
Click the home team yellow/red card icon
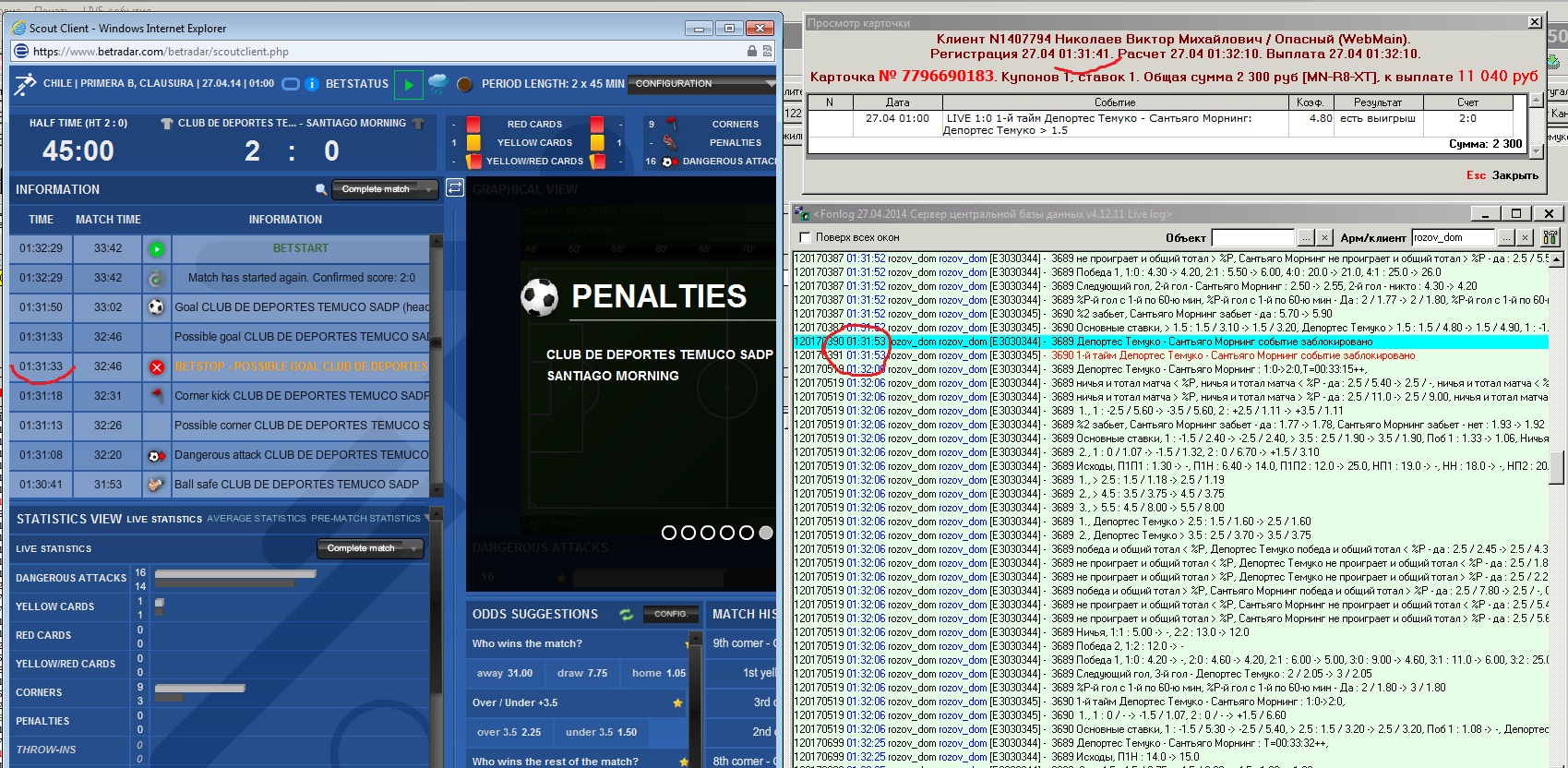[473, 161]
